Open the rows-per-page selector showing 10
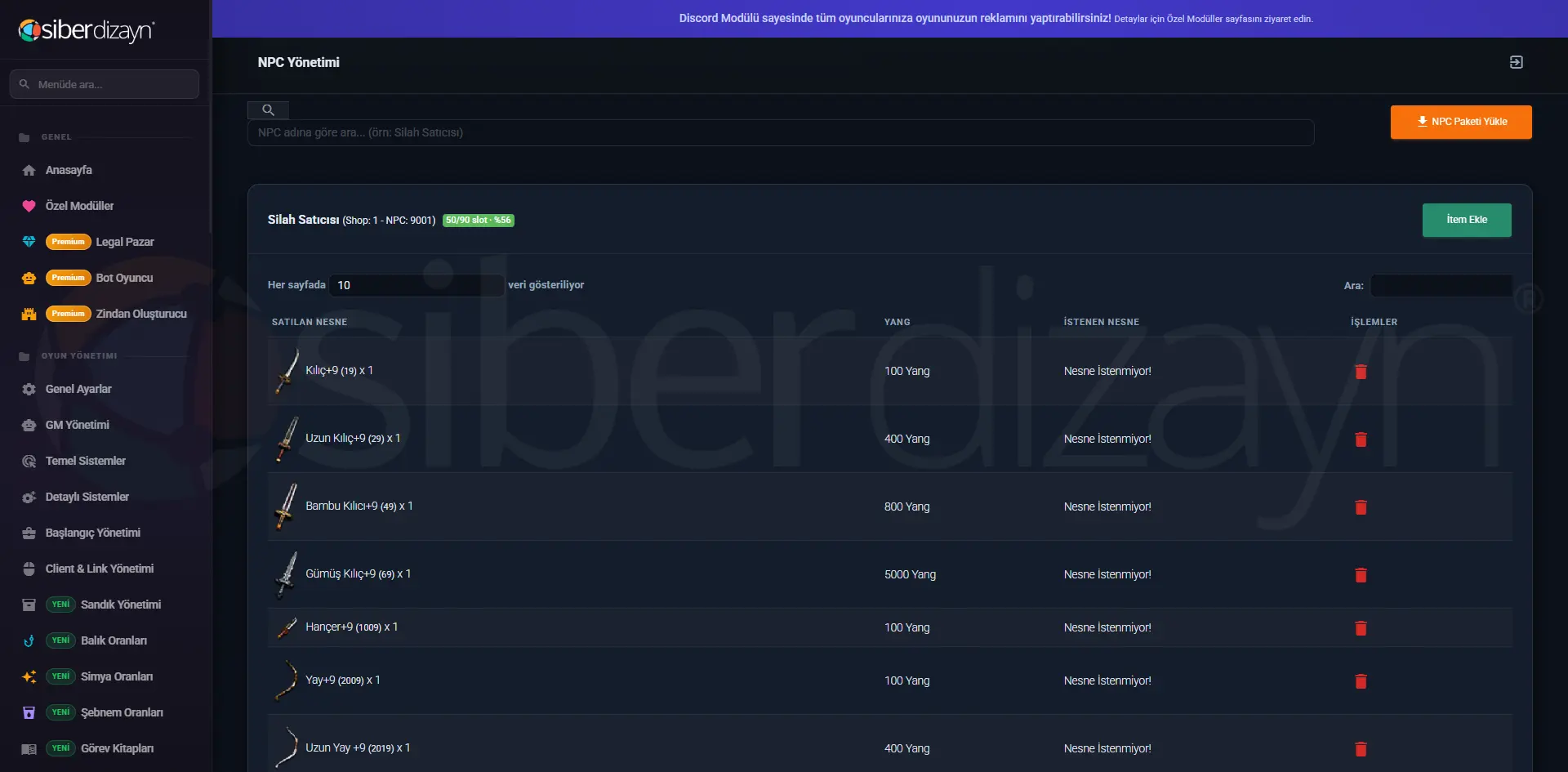Screen dimensions: 1568x772 tap(416, 285)
